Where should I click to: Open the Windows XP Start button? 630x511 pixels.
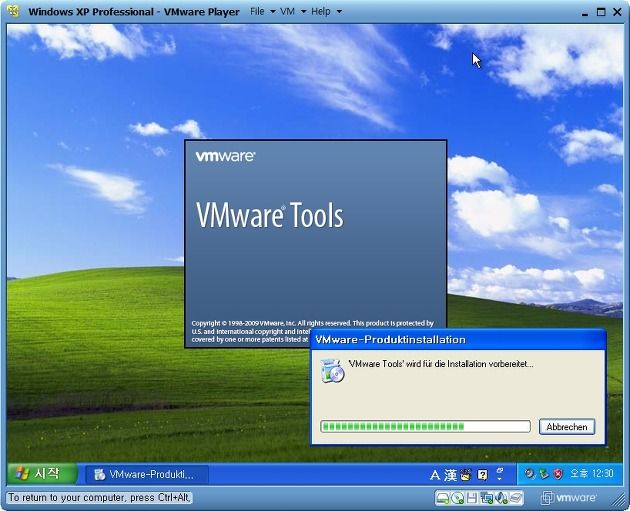(x=41, y=474)
